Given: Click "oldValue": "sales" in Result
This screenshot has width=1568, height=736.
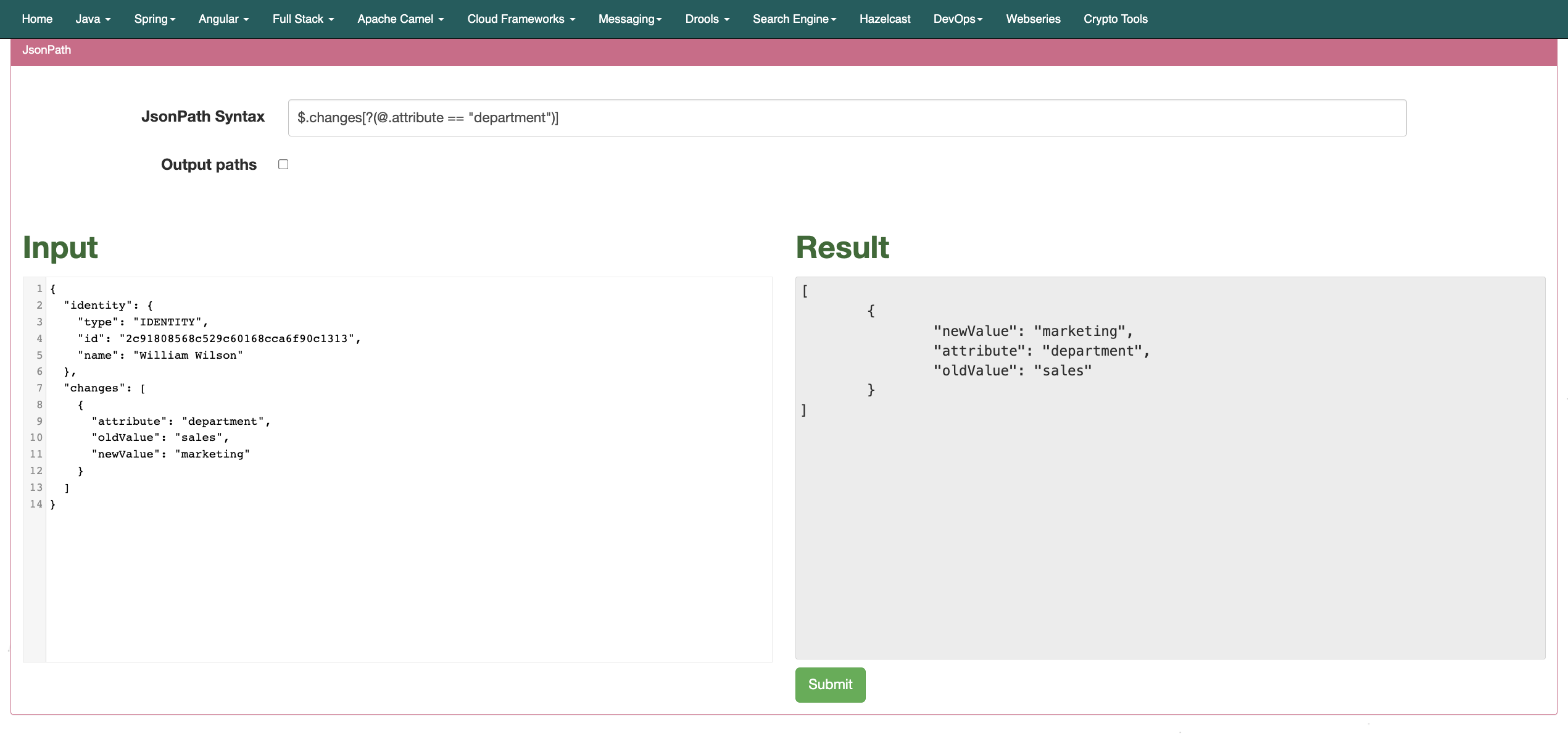Looking at the screenshot, I should pos(1013,371).
